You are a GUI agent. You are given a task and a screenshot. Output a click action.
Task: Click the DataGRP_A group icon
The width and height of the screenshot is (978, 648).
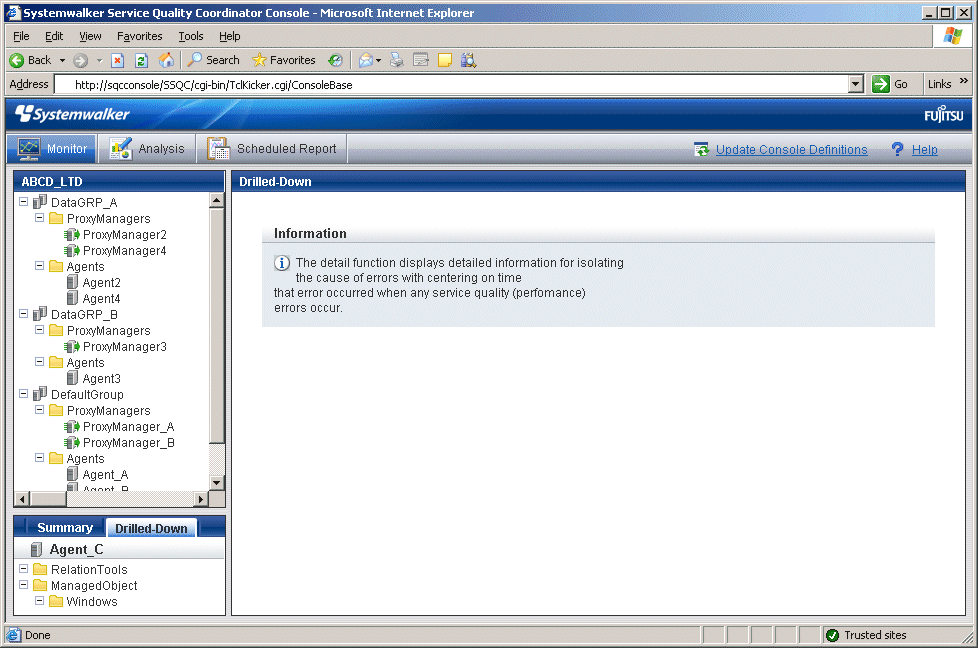pos(40,201)
